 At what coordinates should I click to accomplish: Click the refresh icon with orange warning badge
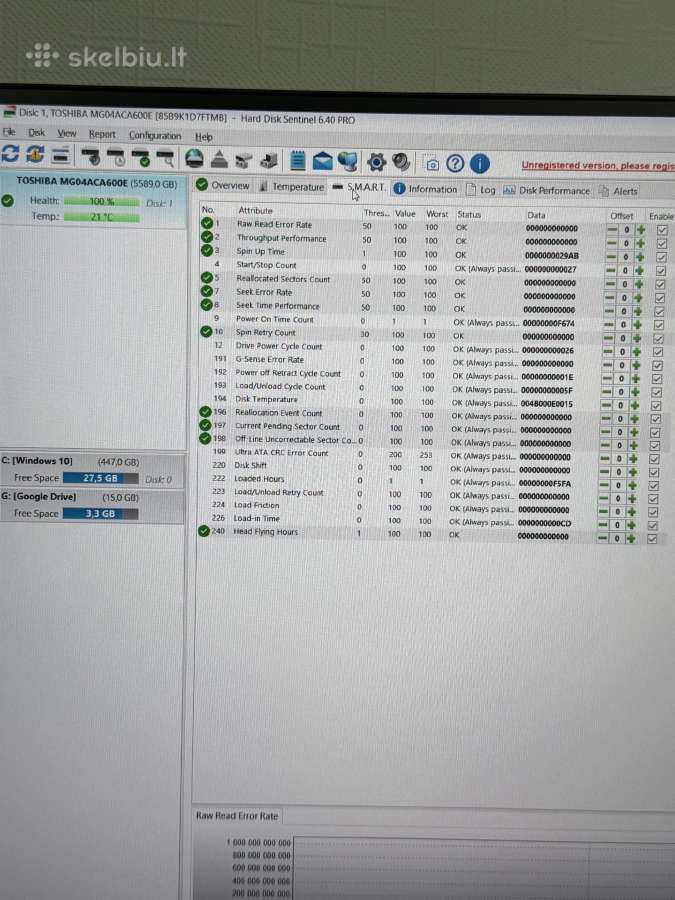pyautogui.click(x=35, y=154)
